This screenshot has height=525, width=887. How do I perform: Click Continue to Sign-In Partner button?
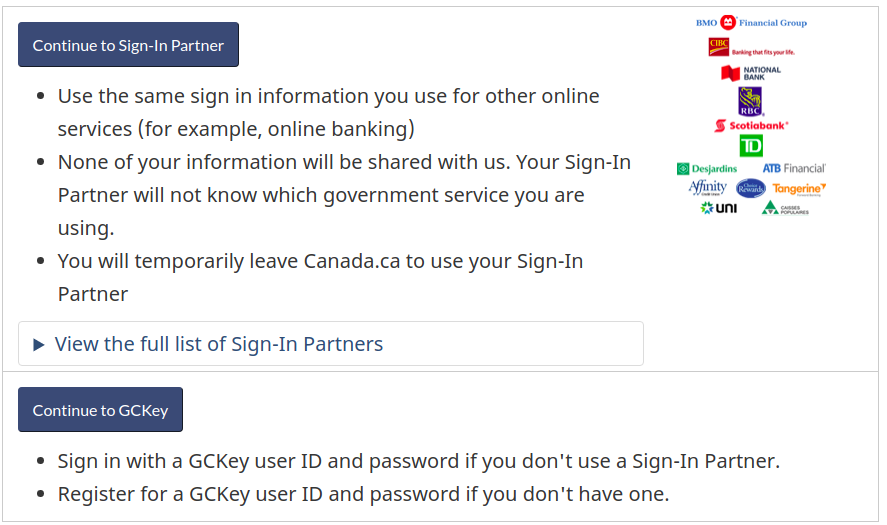(x=128, y=45)
